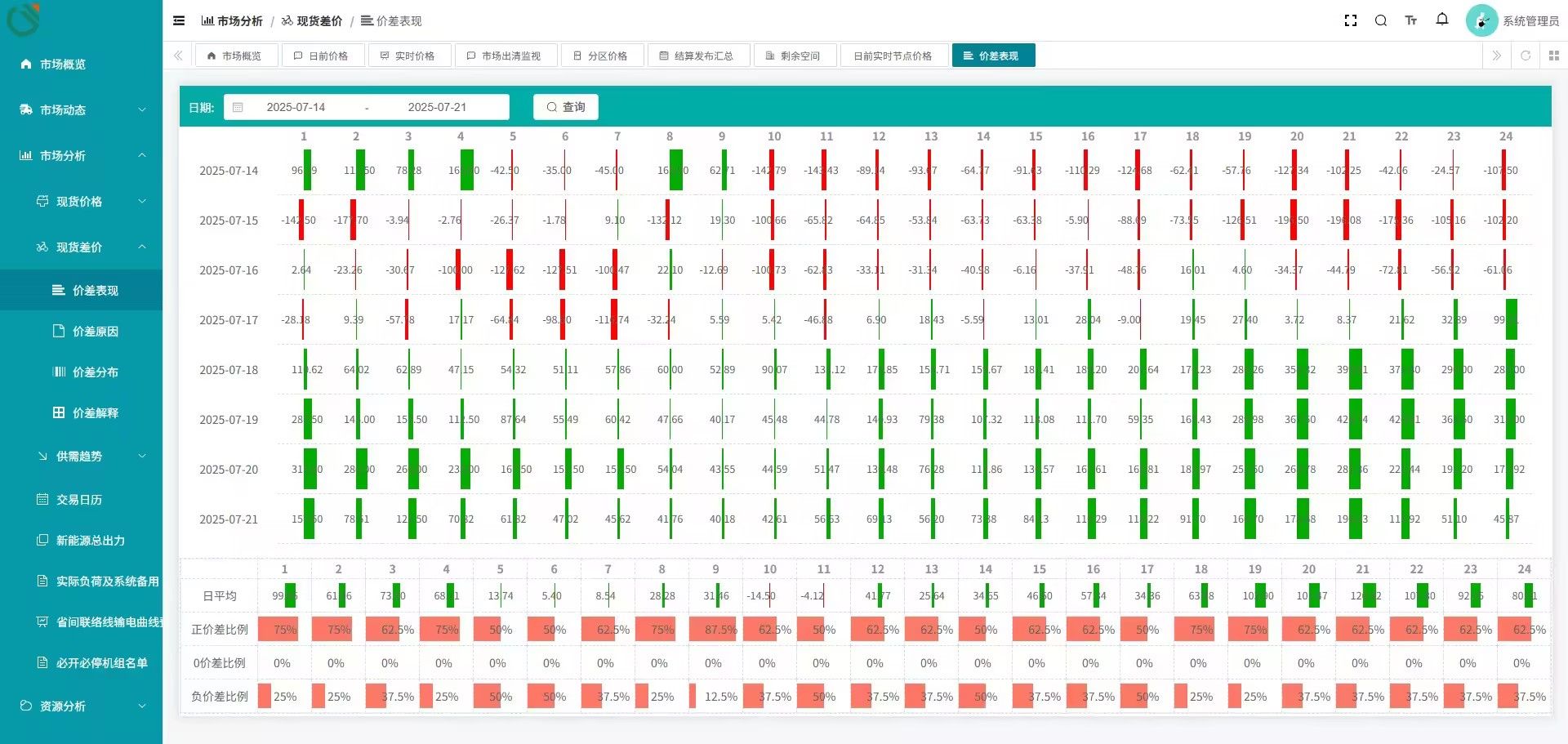Click the 查询 query button
The image size is (1568, 744).
pyautogui.click(x=565, y=107)
